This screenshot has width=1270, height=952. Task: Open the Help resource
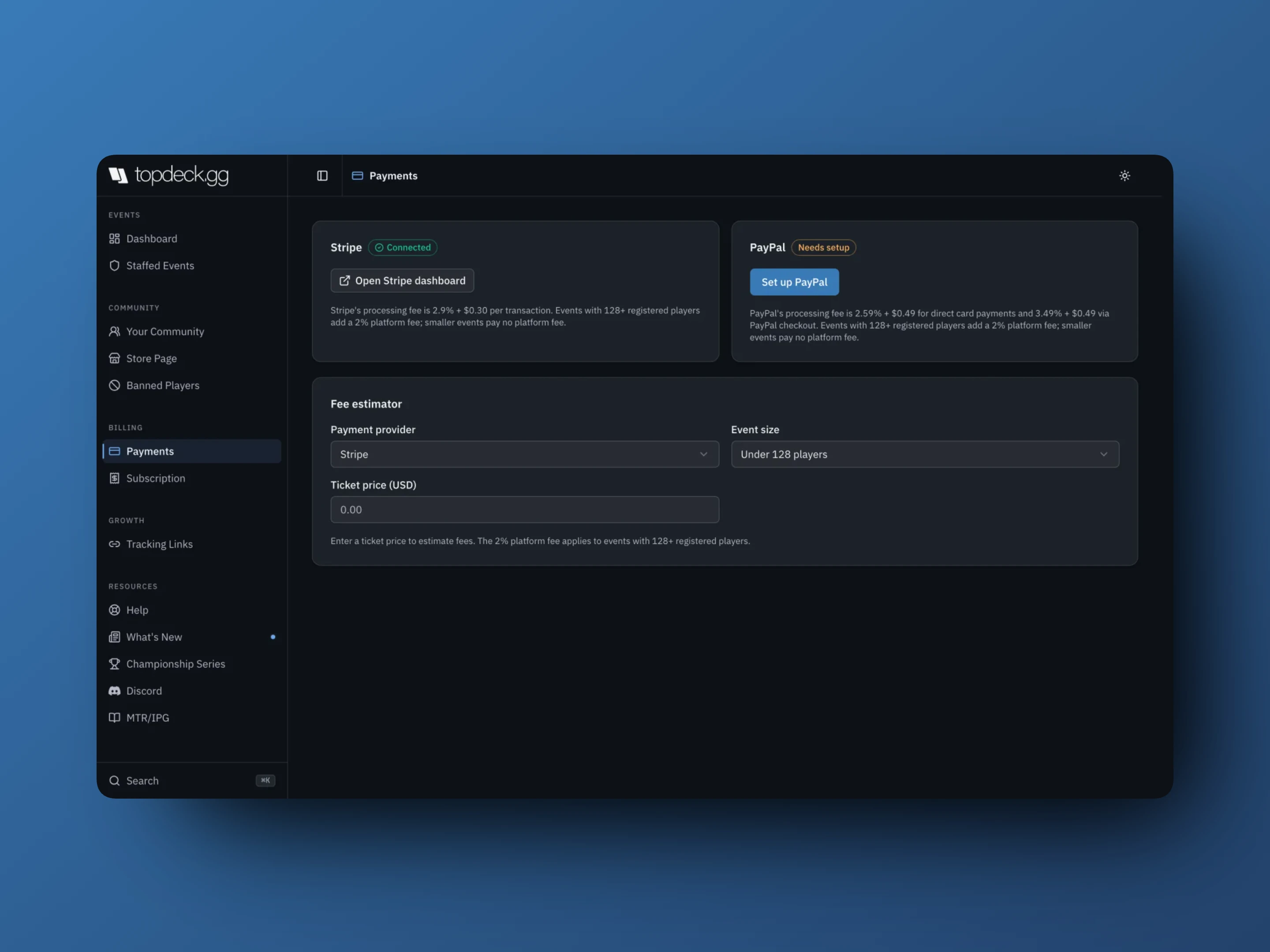[x=192, y=610]
